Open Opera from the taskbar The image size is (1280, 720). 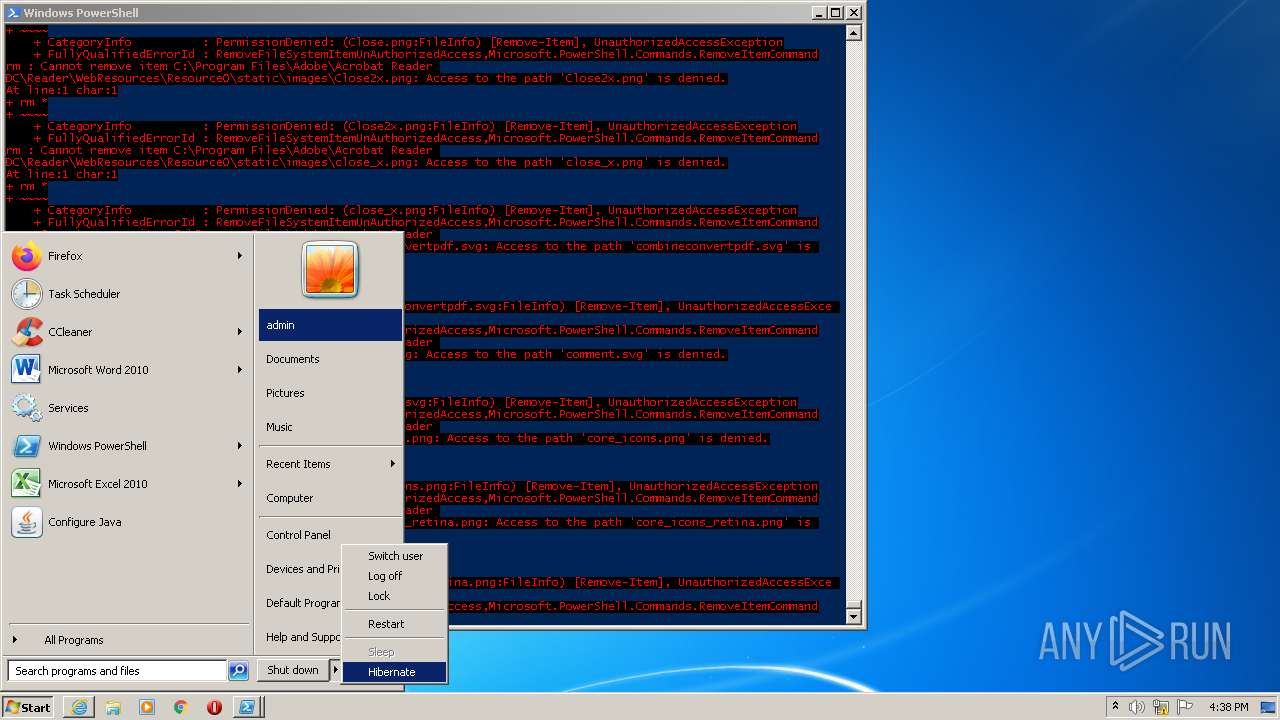pyautogui.click(x=214, y=707)
